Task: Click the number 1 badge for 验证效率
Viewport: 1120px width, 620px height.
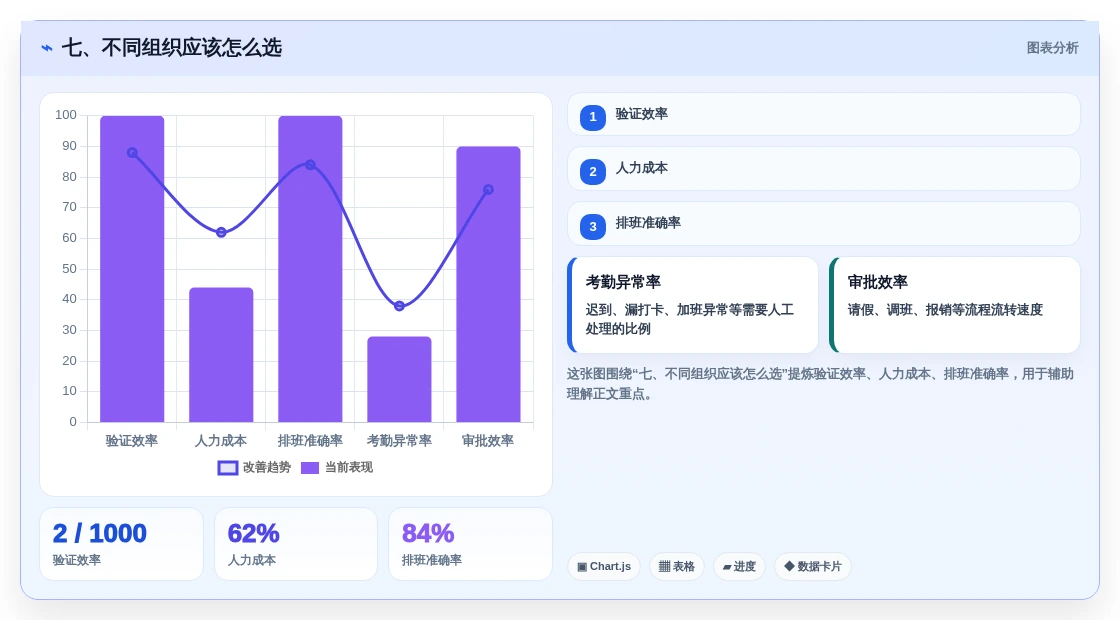Action: click(x=593, y=117)
